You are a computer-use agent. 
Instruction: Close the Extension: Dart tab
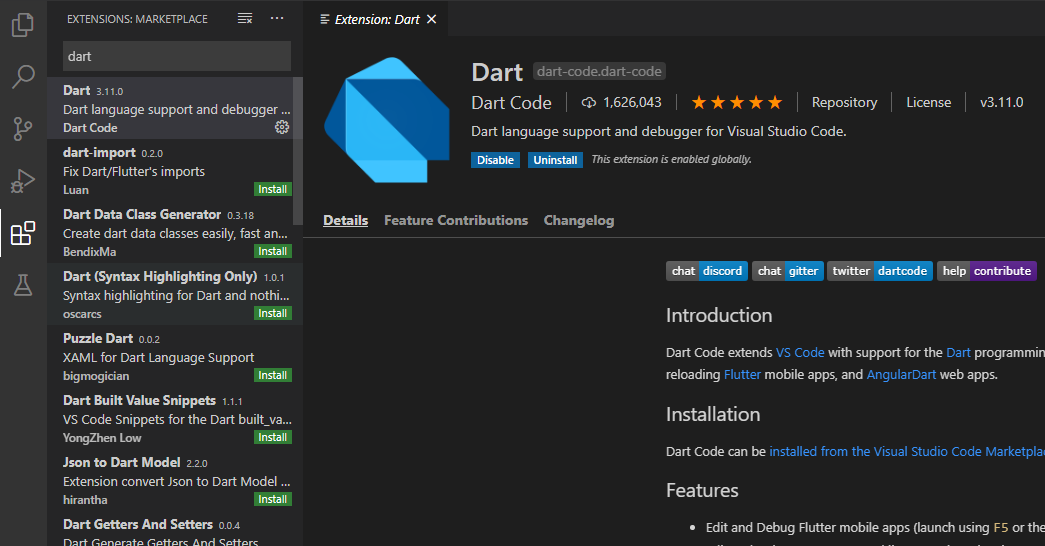432,19
